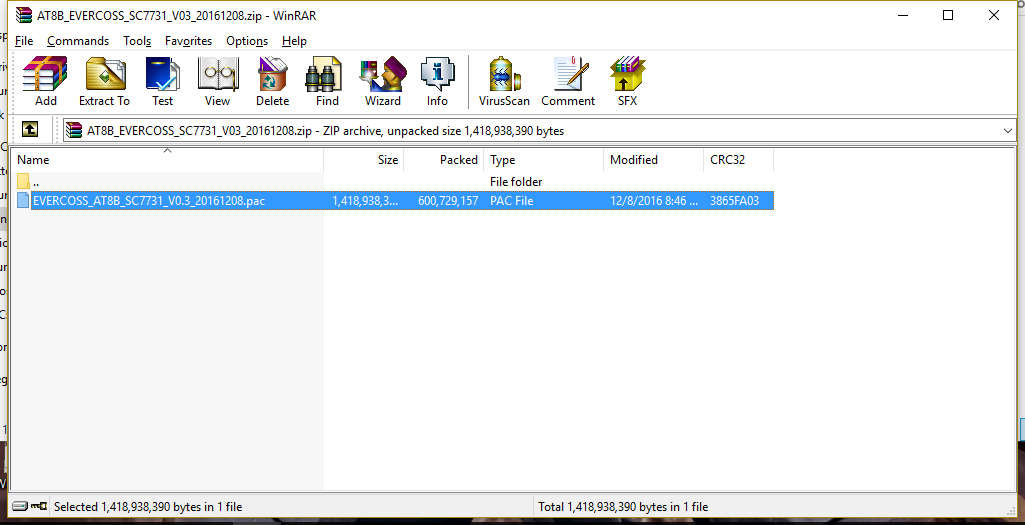This screenshot has width=1025, height=525.
Task: Open the Help menu
Action: [x=294, y=41]
